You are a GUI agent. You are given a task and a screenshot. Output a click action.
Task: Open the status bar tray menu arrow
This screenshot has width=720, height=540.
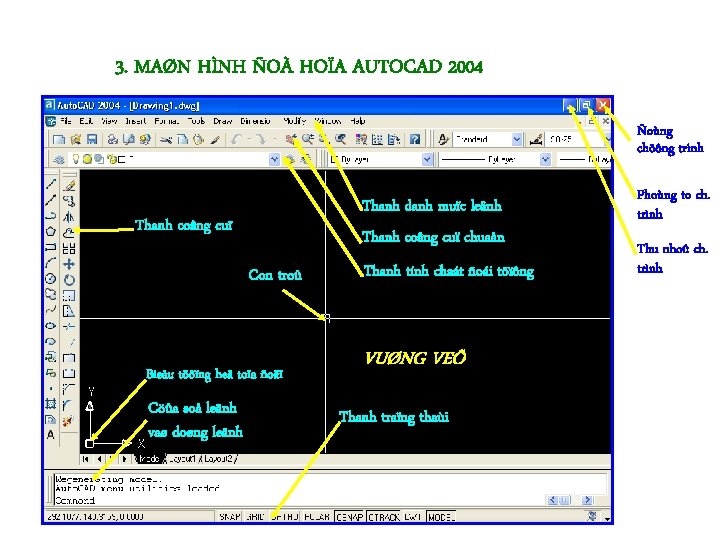[x=607, y=518]
